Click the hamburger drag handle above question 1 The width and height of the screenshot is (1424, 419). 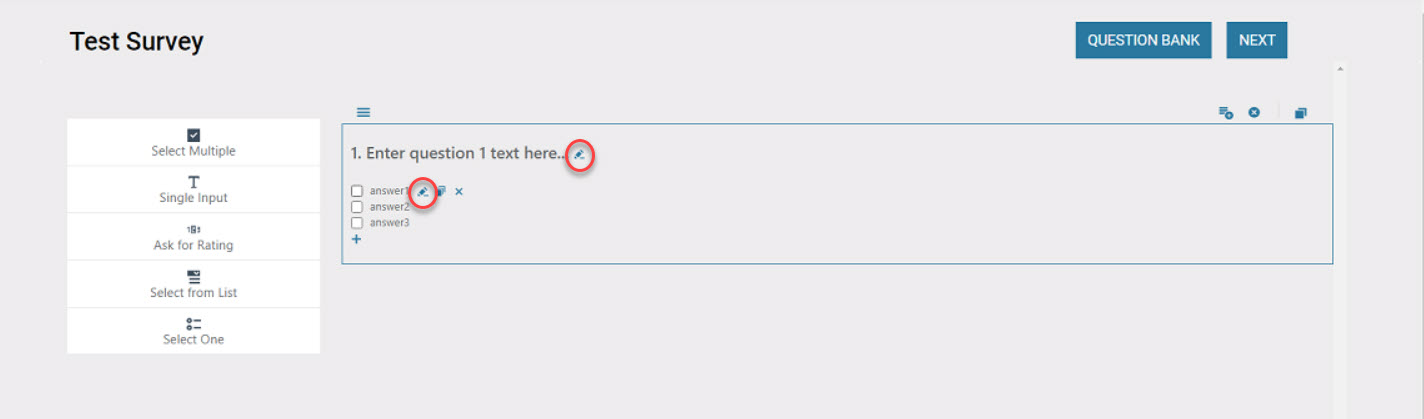(363, 112)
